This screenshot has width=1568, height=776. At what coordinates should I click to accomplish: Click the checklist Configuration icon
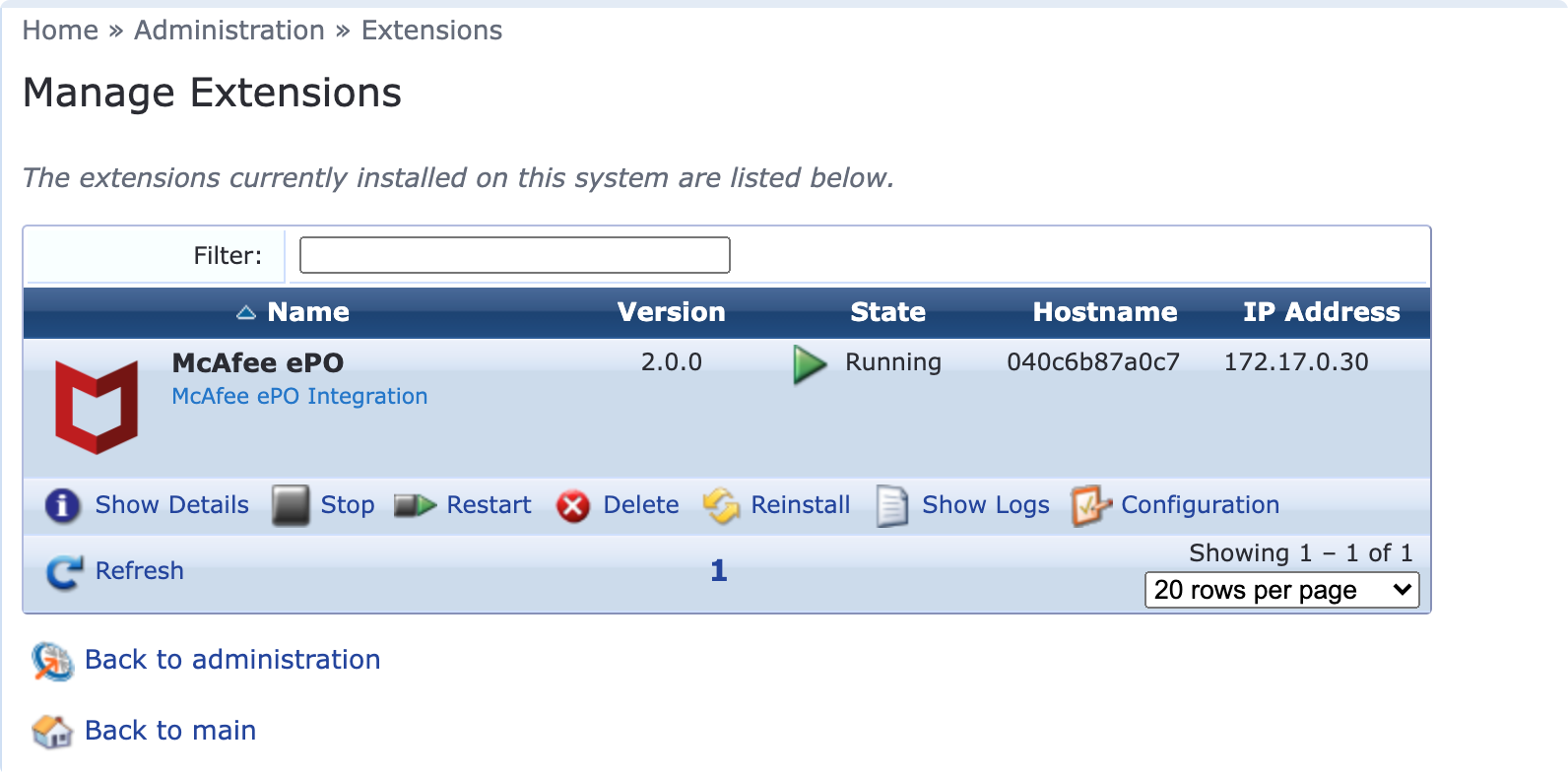[1091, 505]
